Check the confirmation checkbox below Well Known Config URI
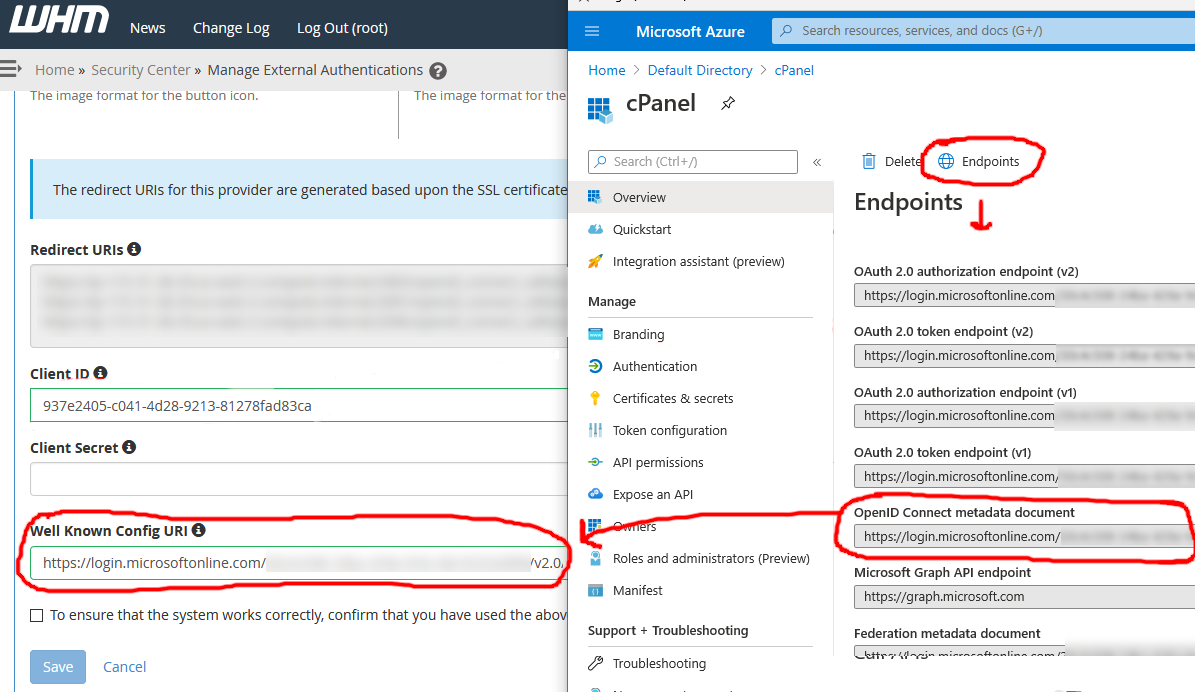1195x692 pixels. coord(36,615)
